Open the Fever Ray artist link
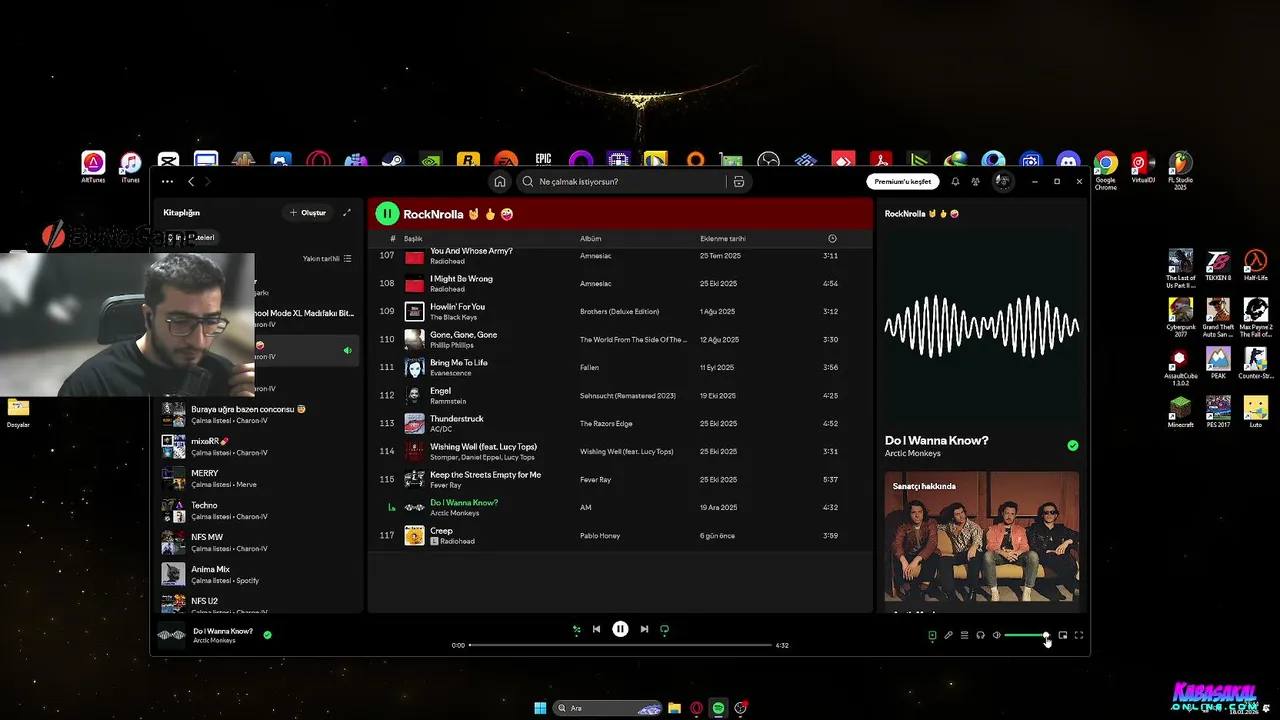 444,485
